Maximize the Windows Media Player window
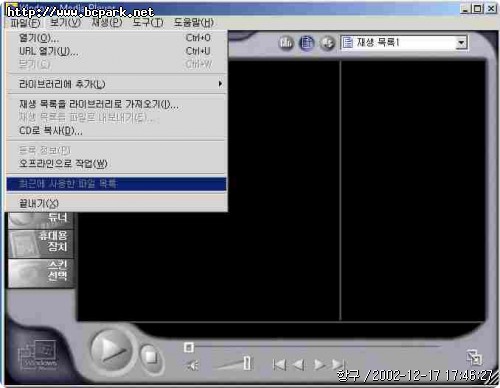 click(478, 9)
